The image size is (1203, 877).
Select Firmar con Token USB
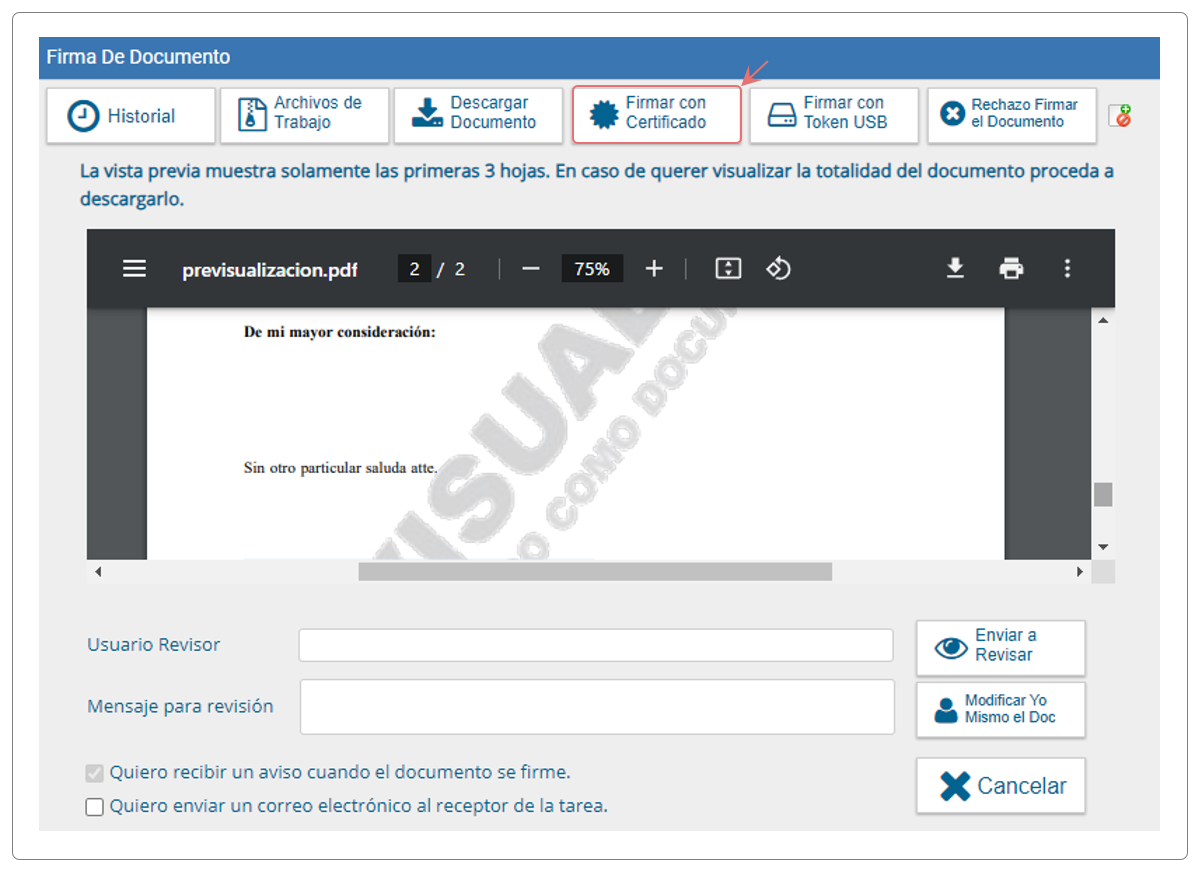point(834,116)
